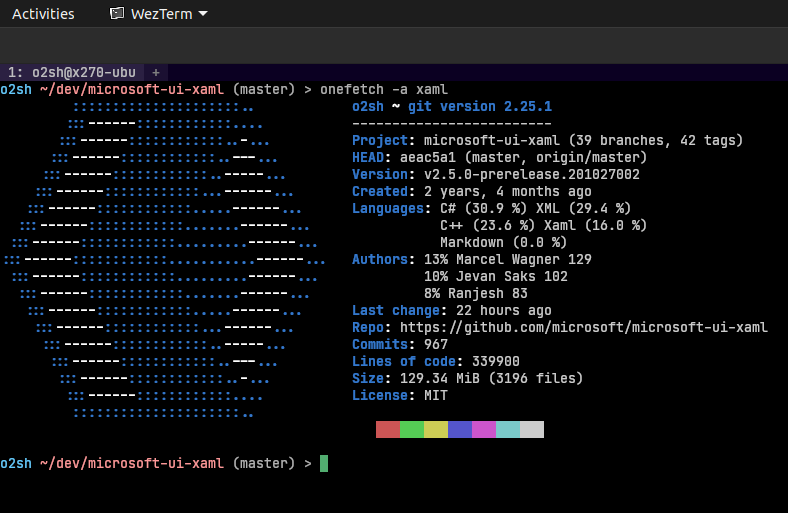The image size is (788, 513).
Task: Click the 'Authors' label
Action: pos(380,259)
